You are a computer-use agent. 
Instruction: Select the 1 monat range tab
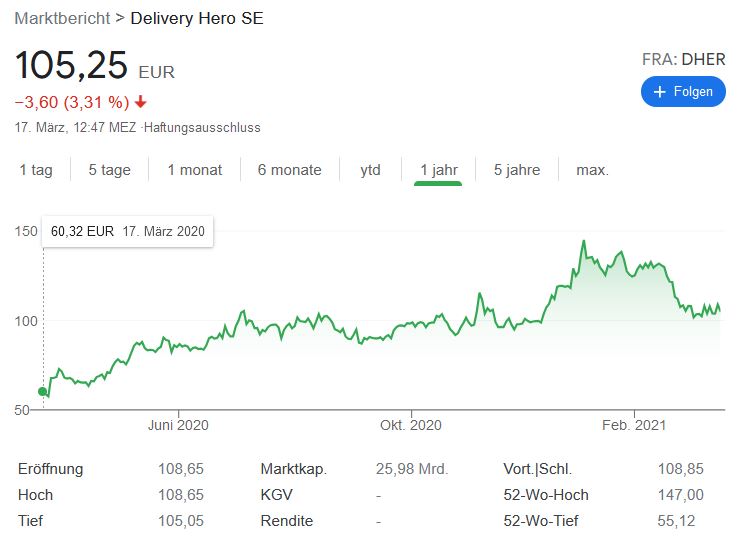tap(195, 170)
